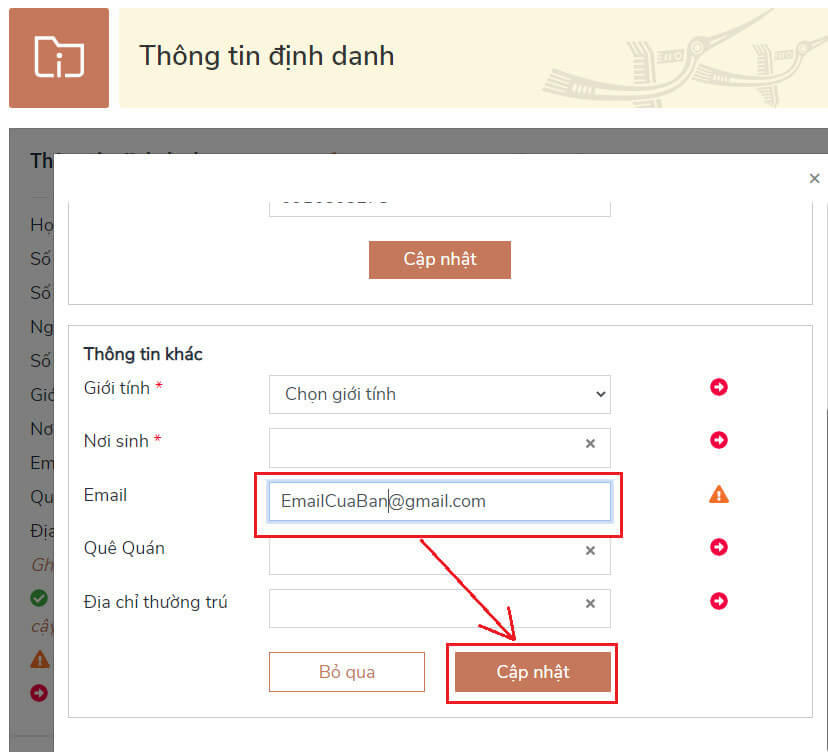
Task: Click inside Địa chỉ thường trú input
Action: click(x=425, y=608)
